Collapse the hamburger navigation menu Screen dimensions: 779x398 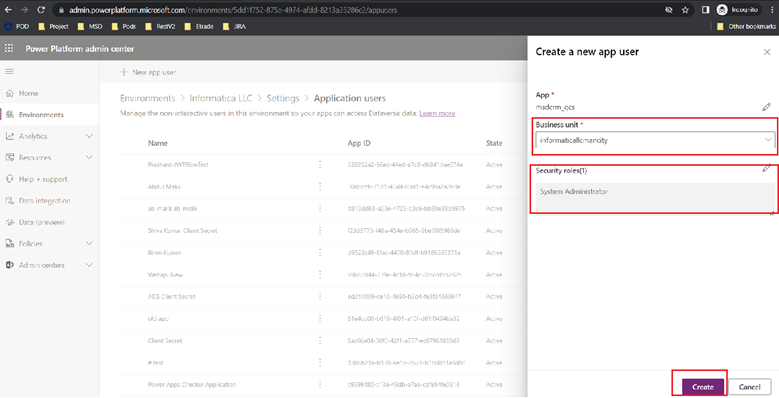click(x=9, y=72)
